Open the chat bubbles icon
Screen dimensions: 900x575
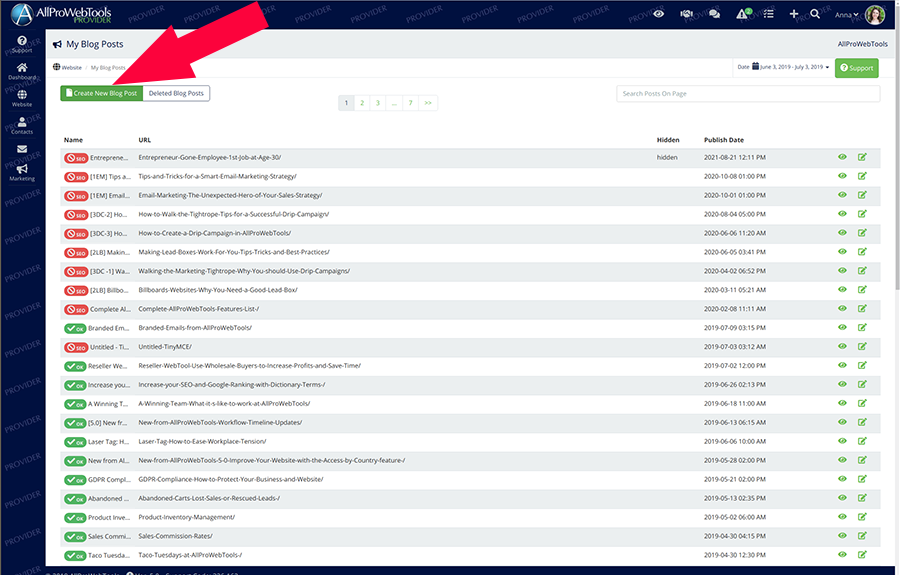click(714, 14)
